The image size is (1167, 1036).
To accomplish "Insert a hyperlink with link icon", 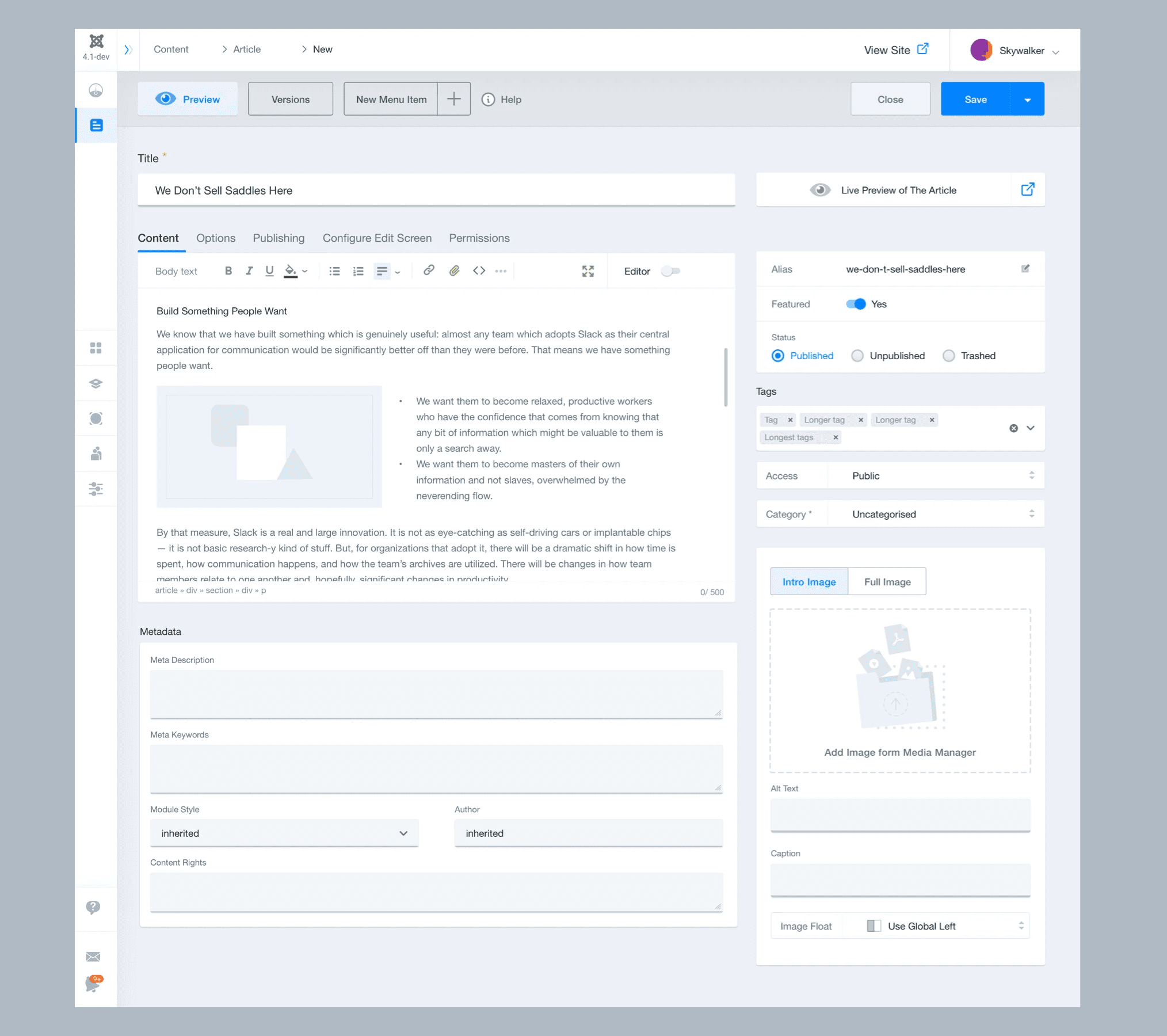I will click(x=429, y=271).
